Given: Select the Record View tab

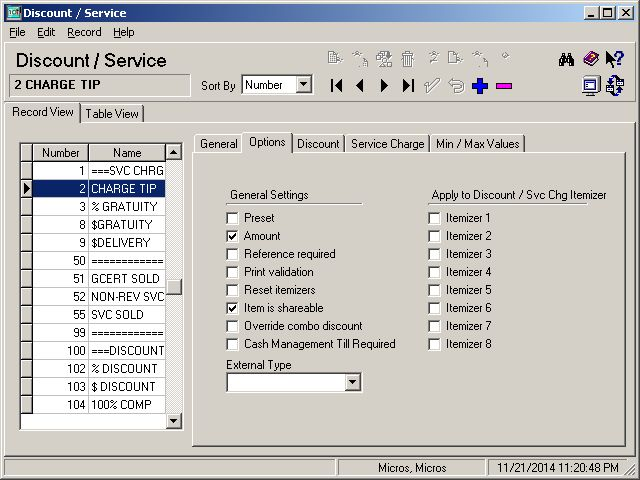Looking at the screenshot, I should coord(42,112).
